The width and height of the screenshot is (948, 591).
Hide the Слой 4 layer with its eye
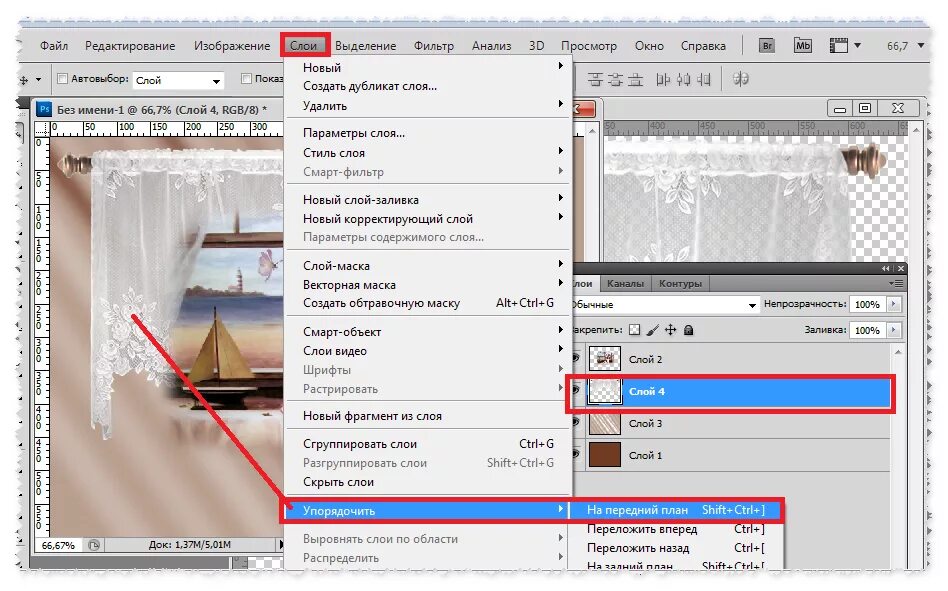(x=574, y=390)
